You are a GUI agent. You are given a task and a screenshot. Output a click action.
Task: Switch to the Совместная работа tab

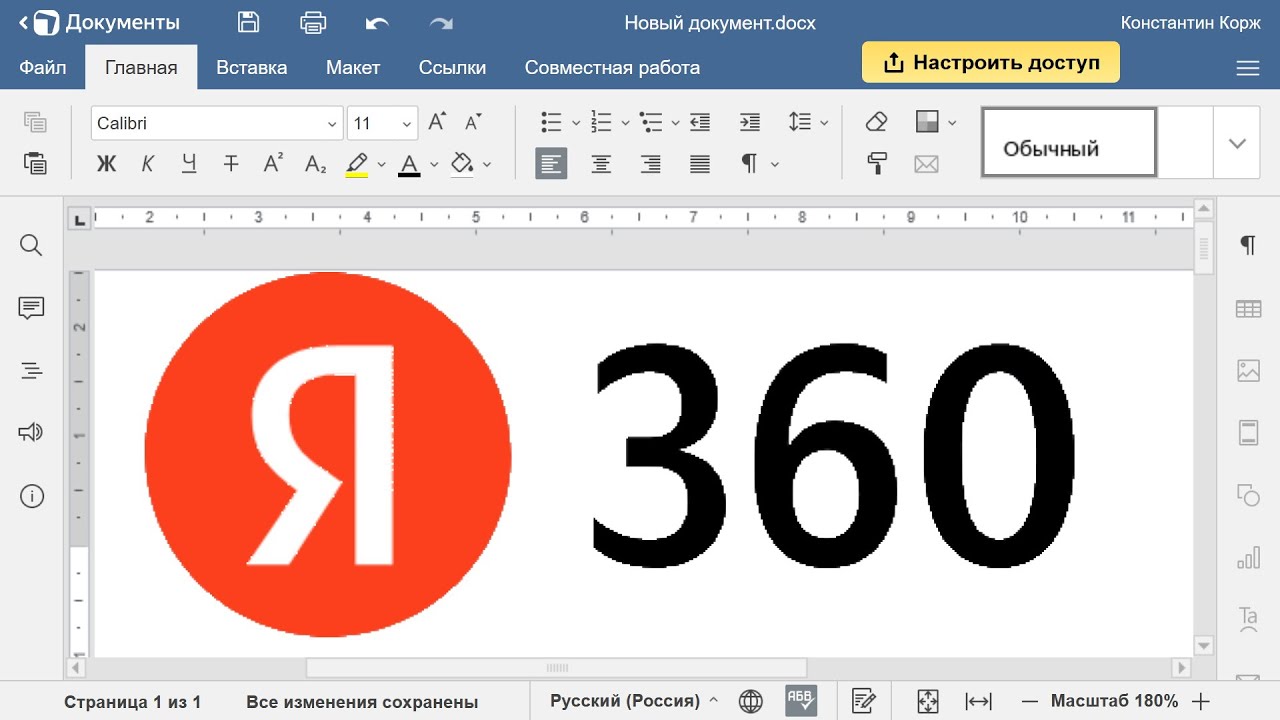click(612, 67)
